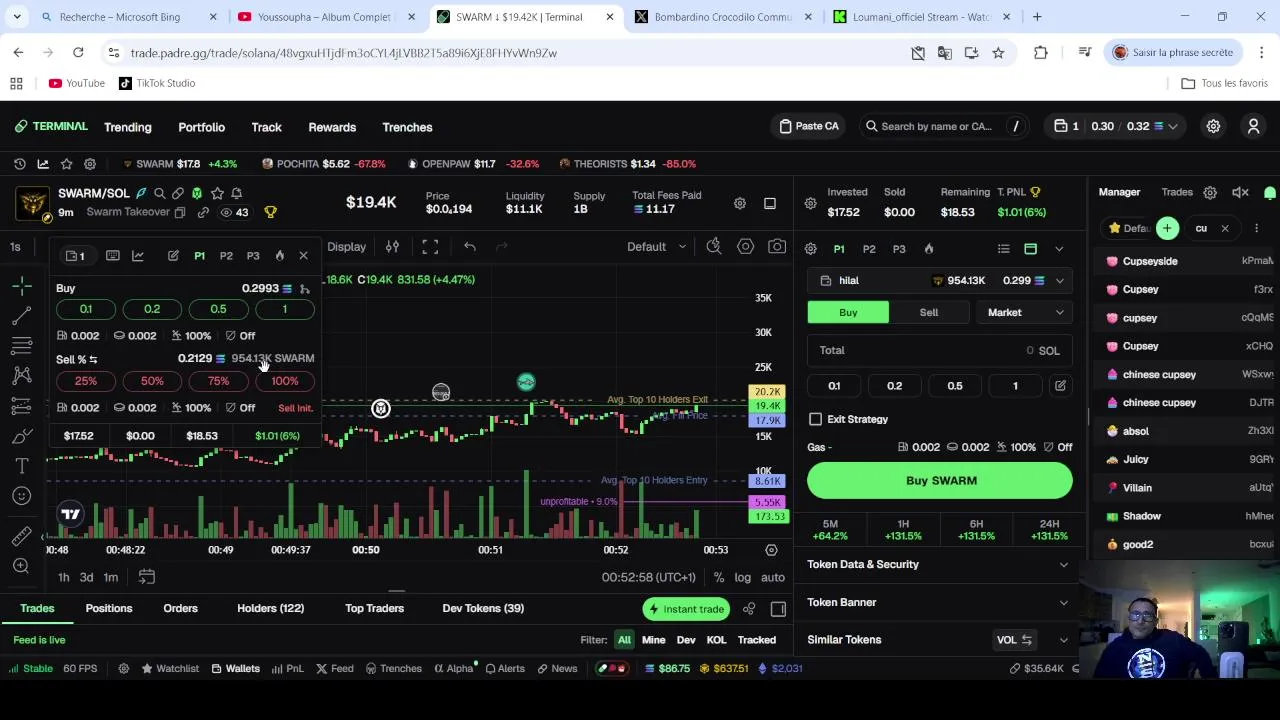Toggle log scale on the chart
1280x720 pixels.
coord(742,577)
